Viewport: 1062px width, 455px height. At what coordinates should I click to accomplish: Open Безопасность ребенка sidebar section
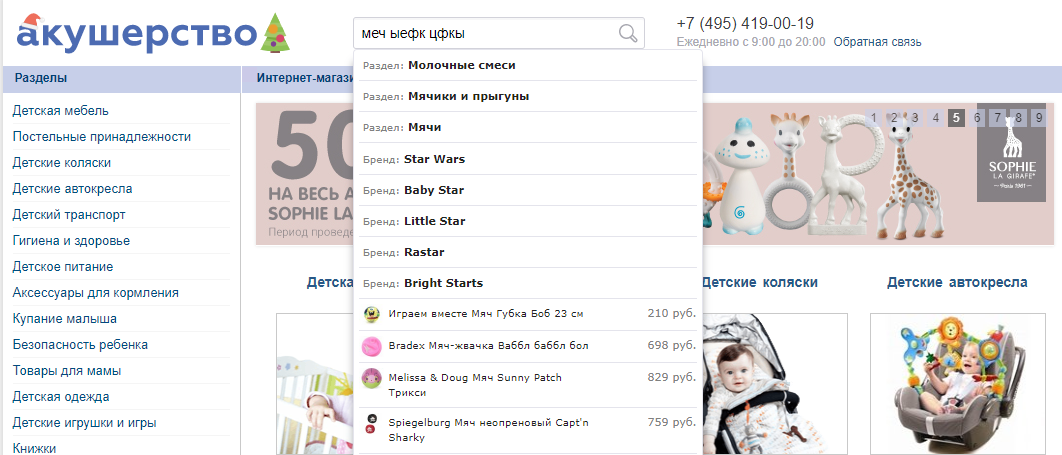tap(80, 345)
